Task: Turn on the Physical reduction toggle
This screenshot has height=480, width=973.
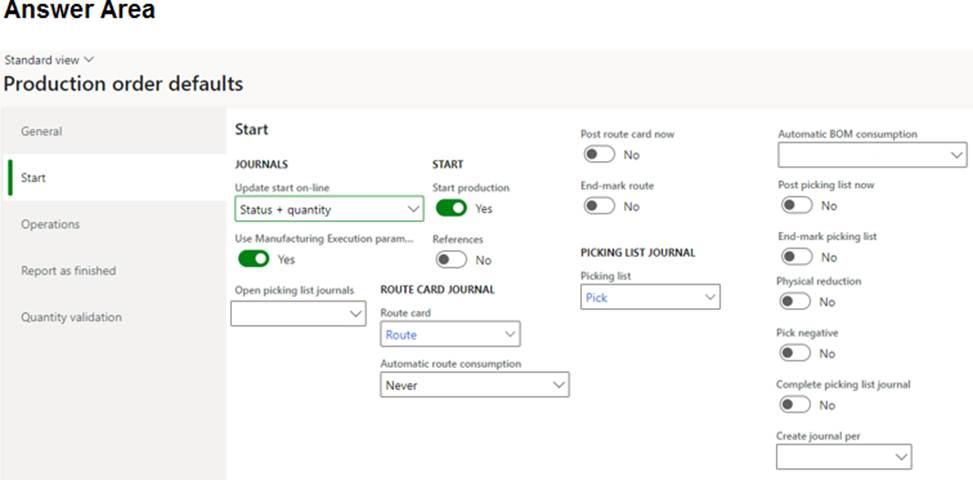Action: [x=796, y=301]
